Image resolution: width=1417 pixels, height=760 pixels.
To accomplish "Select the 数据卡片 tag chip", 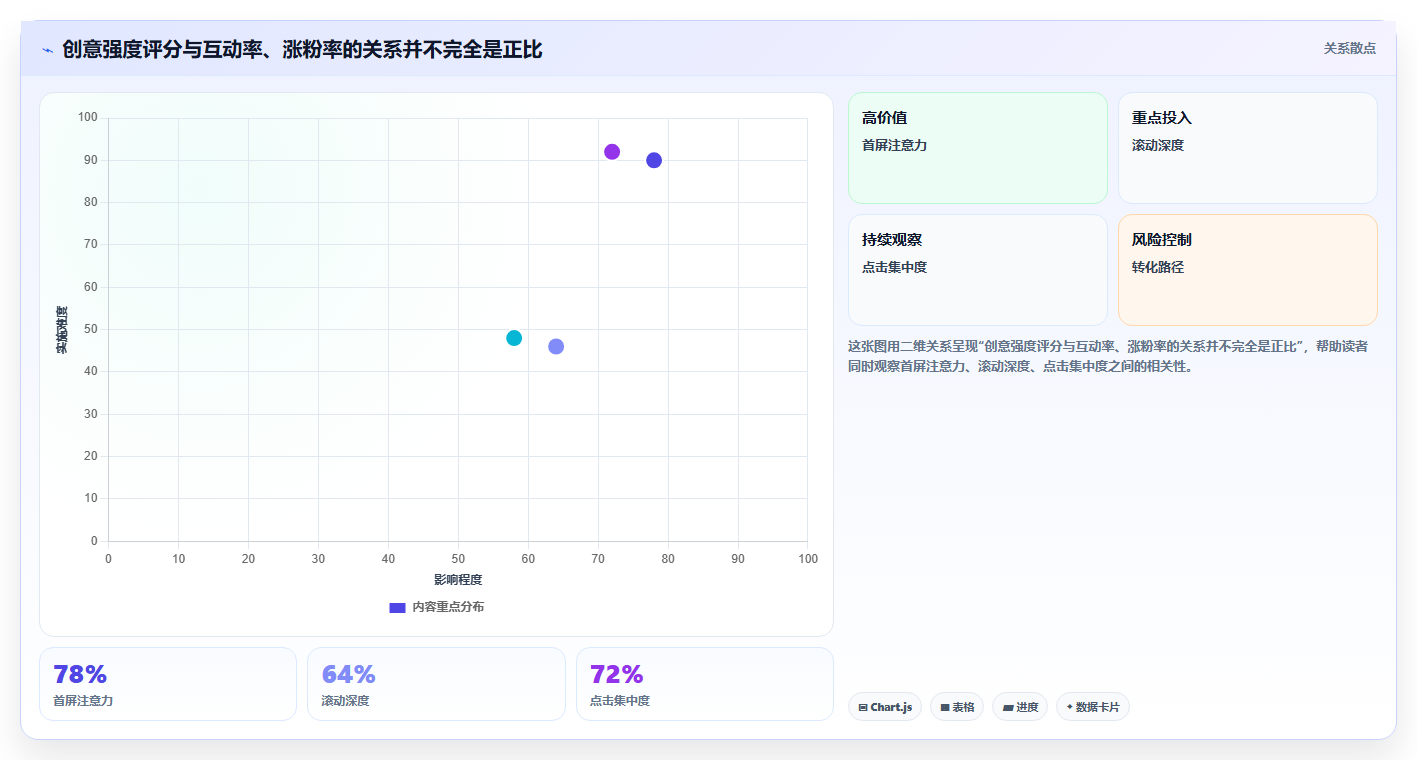I will (x=1092, y=707).
